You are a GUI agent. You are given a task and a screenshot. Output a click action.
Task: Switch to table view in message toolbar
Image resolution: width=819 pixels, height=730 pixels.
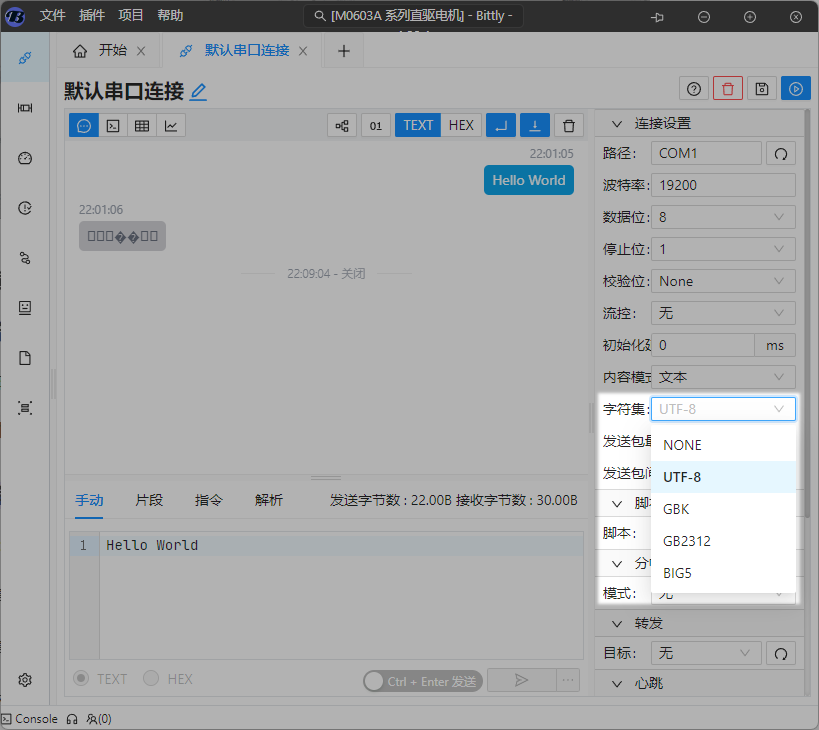tap(142, 125)
